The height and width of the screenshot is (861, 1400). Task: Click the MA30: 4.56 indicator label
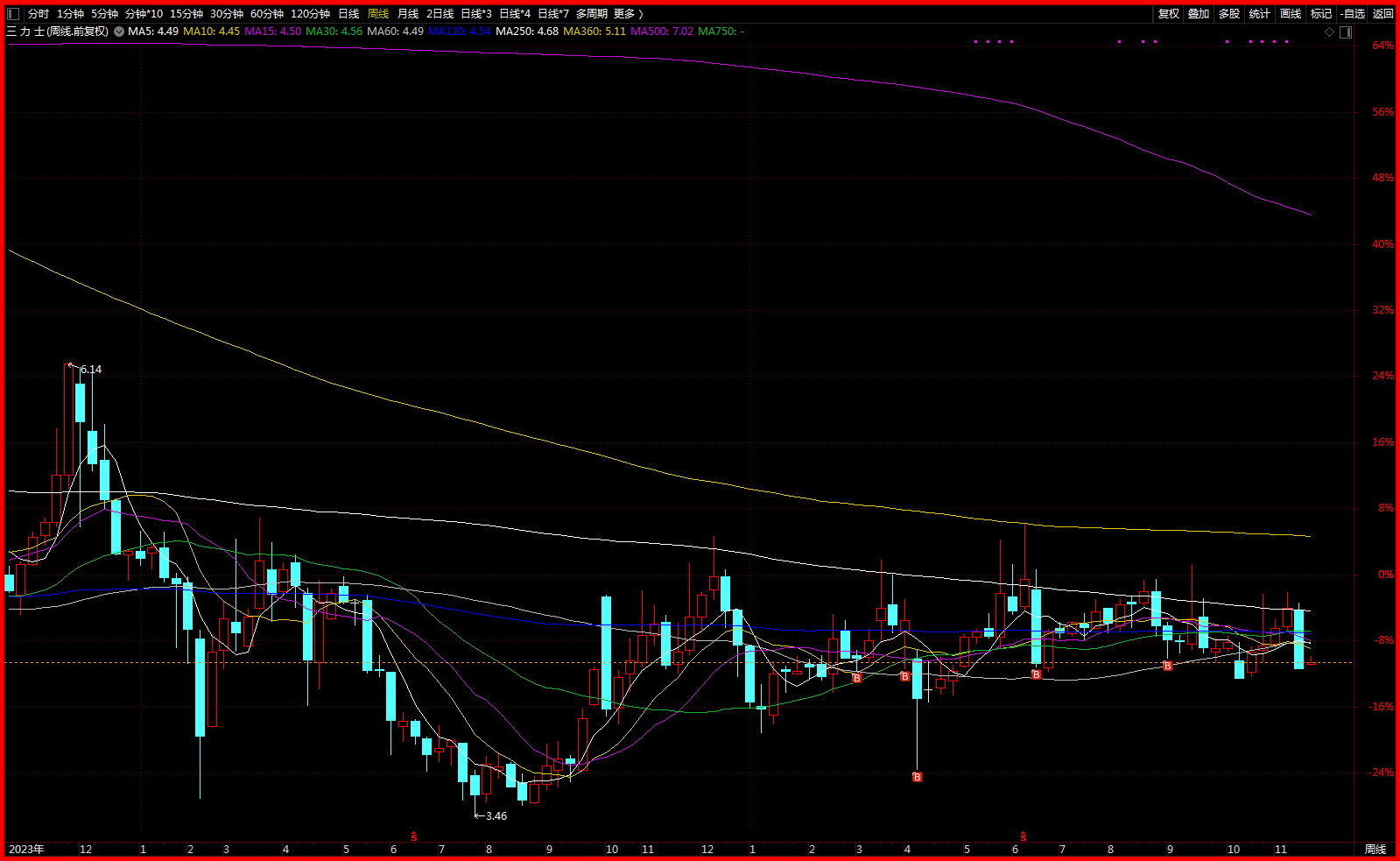tap(334, 32)
